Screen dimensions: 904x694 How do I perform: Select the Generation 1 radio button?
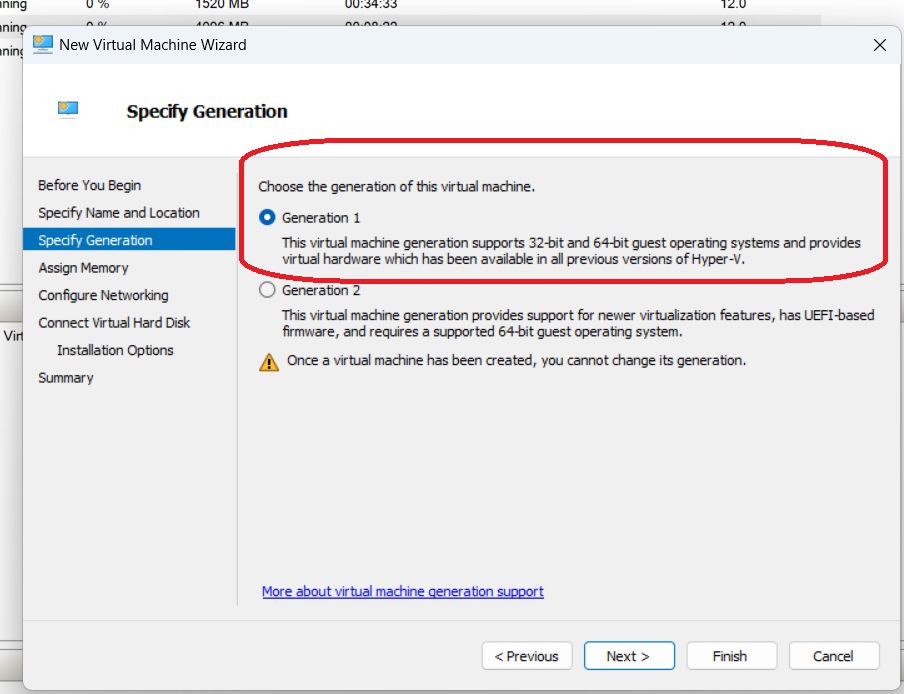267,218
